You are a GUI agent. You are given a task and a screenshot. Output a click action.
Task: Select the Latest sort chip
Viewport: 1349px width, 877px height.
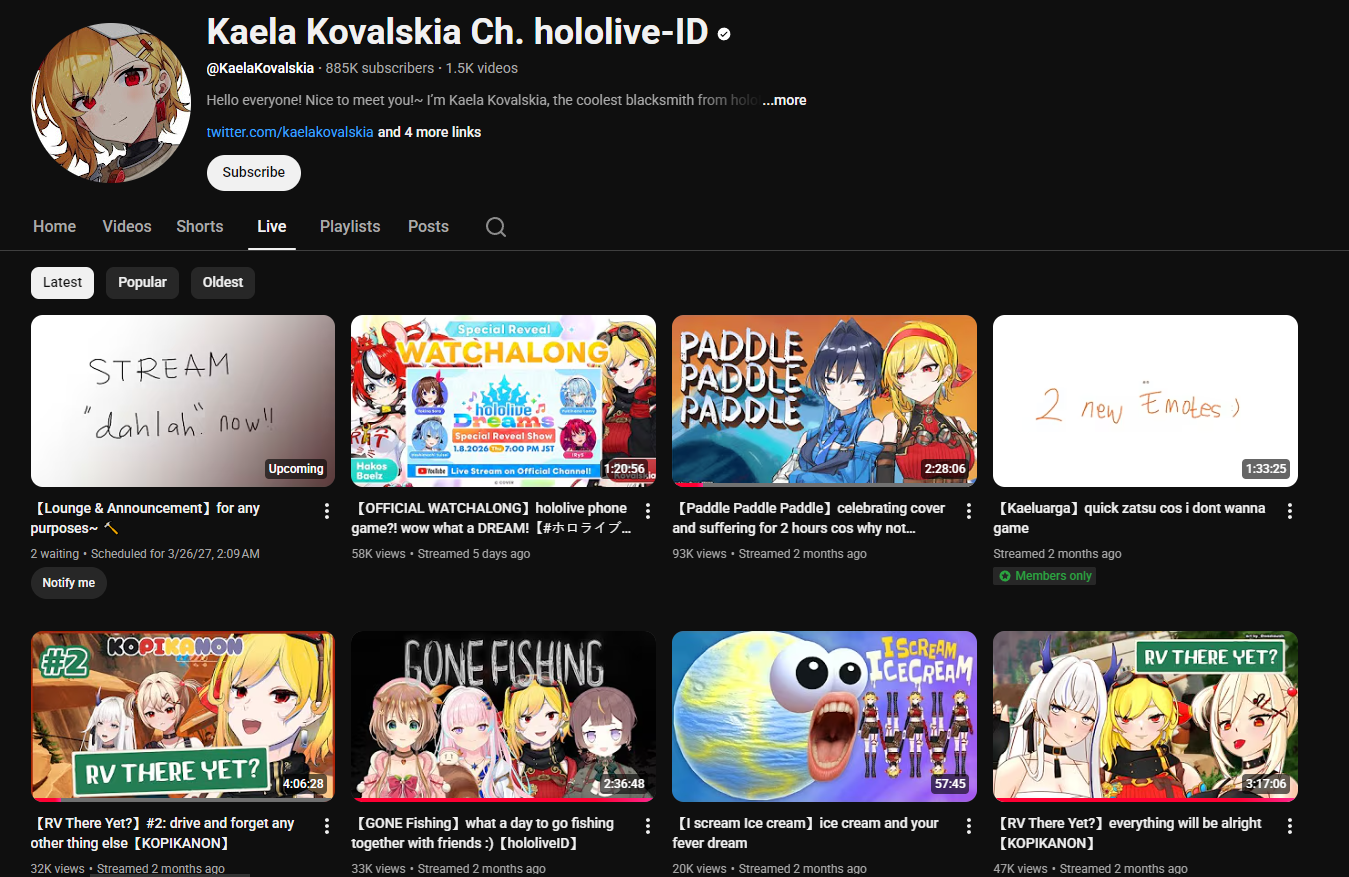click(x=63, y=283)
